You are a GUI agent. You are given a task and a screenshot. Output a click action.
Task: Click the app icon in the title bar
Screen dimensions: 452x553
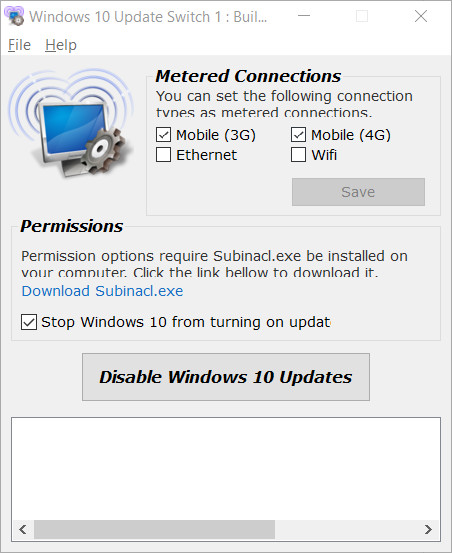tap(14, 16)
